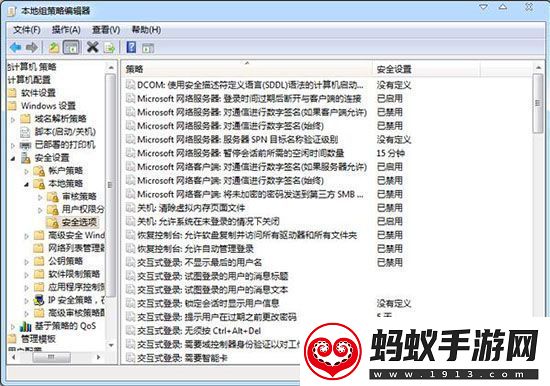Screen dimensions: 550x386
Task: Click the Forward arrow toolbar icon
Action: pos(32,47)
